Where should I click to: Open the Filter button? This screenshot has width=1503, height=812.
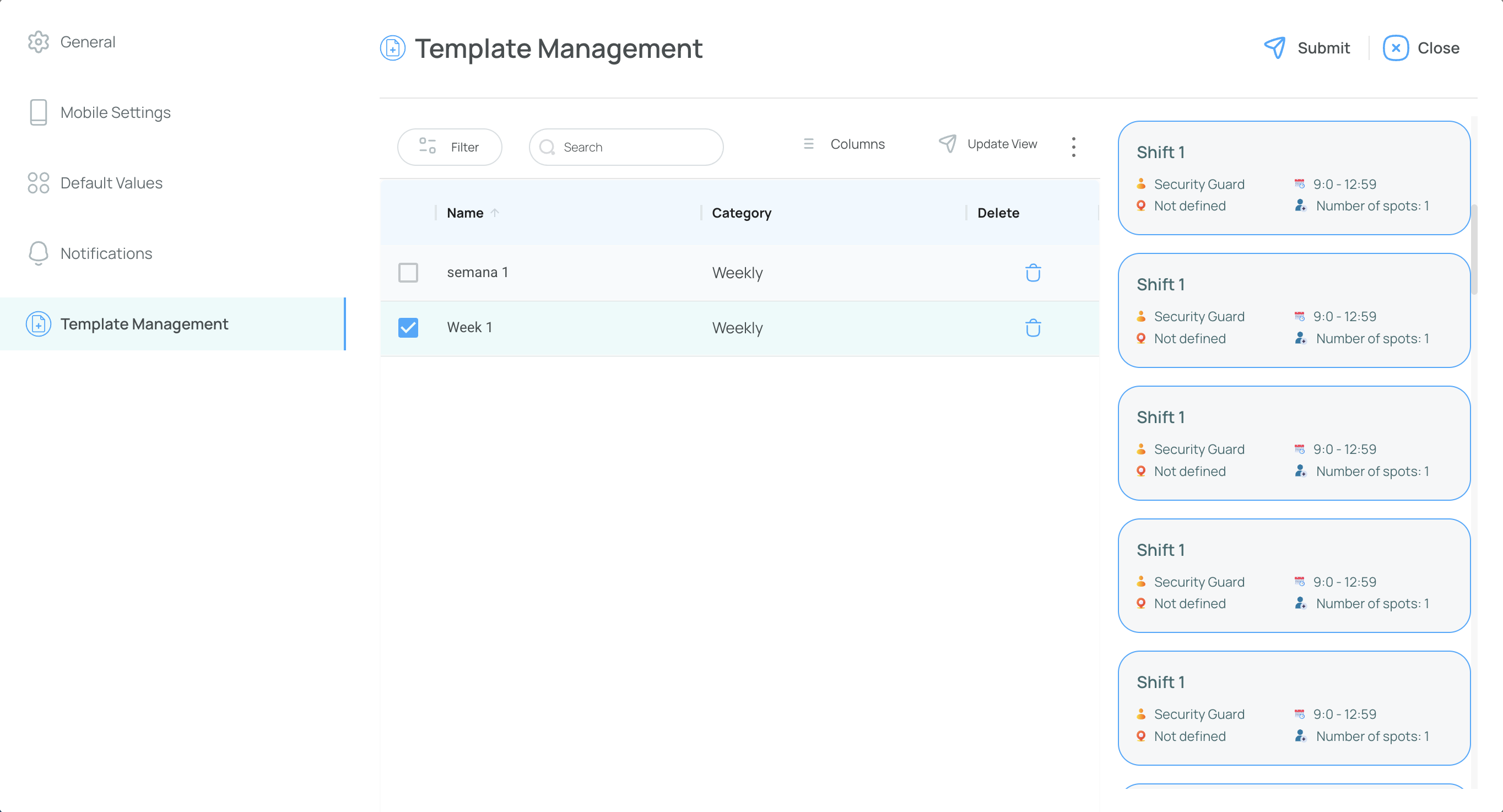pos(450,147)
